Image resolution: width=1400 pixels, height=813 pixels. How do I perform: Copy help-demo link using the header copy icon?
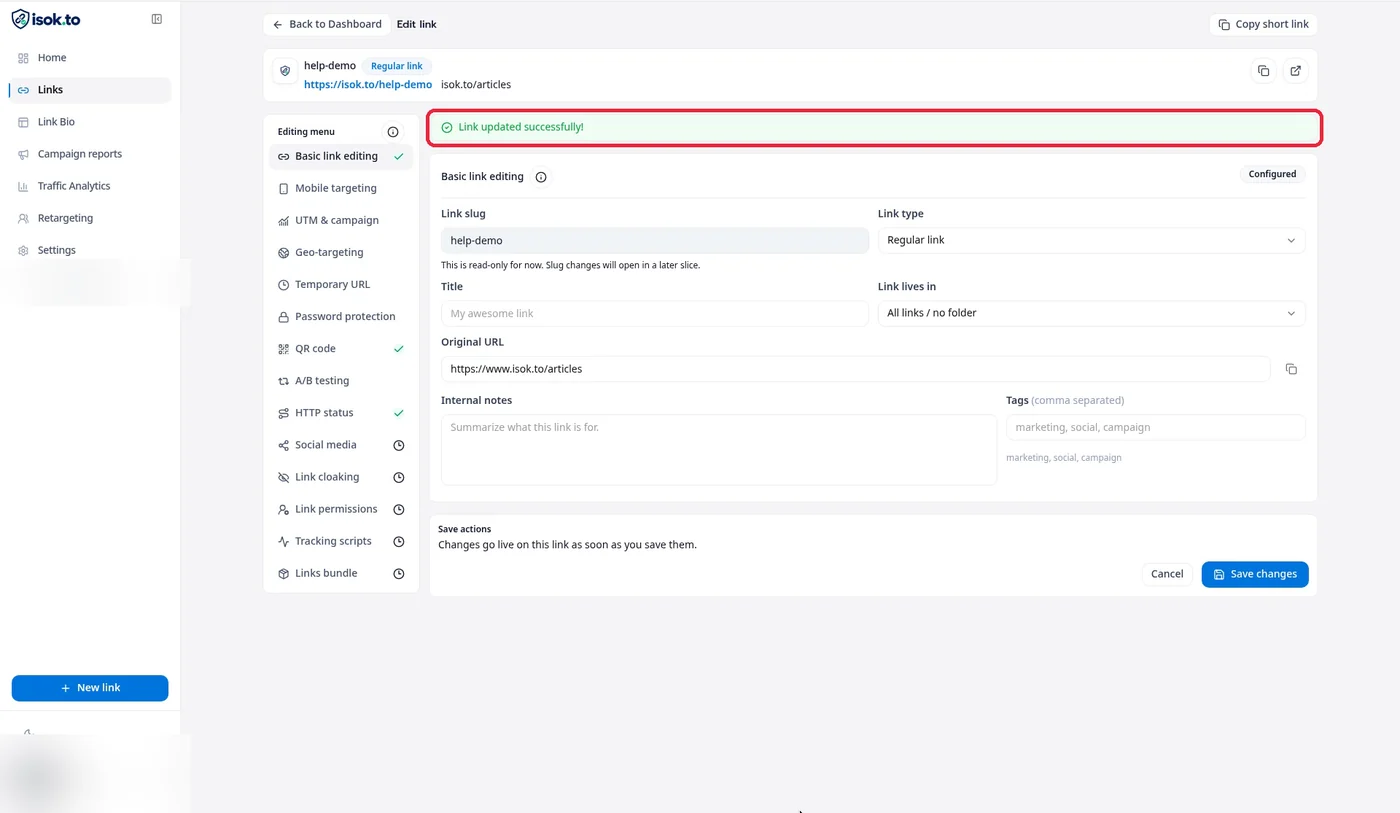tap(1263, 71)
